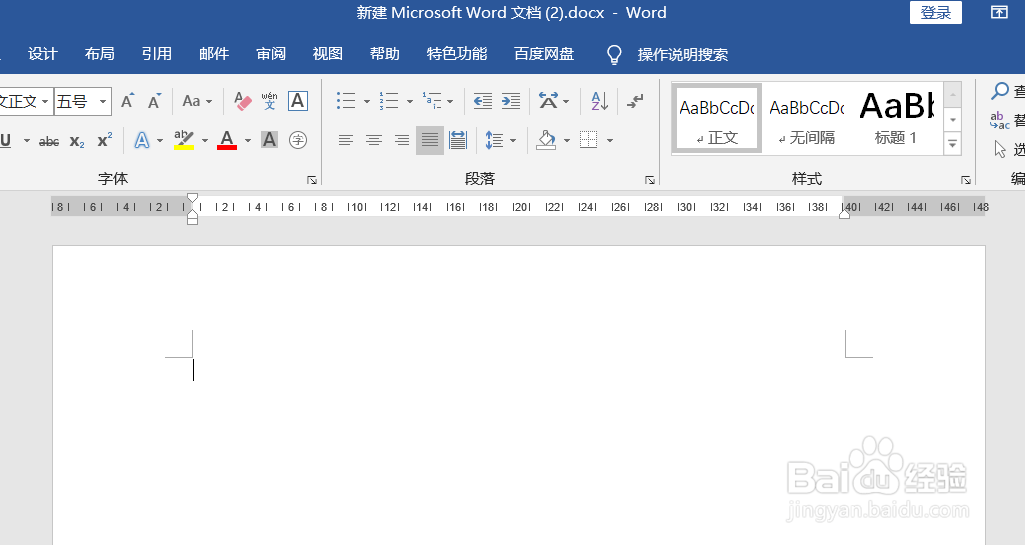Toggle justify alignment
The image size is (1025, 545).
click(429, 140)
